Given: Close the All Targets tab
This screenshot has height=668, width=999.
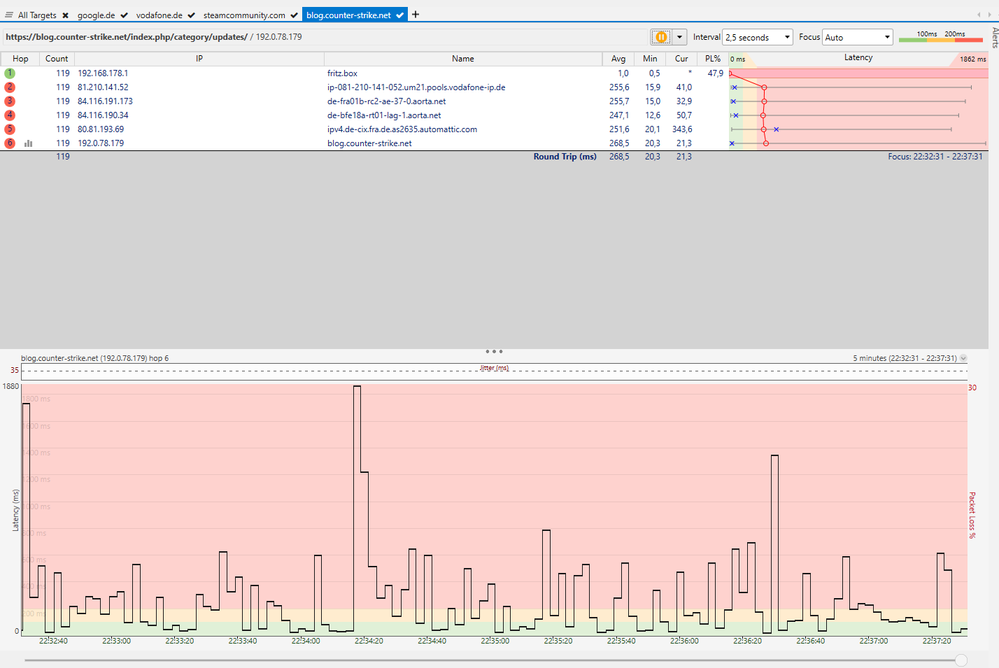Looking at the screenshot, I should [x=65, y=16].
